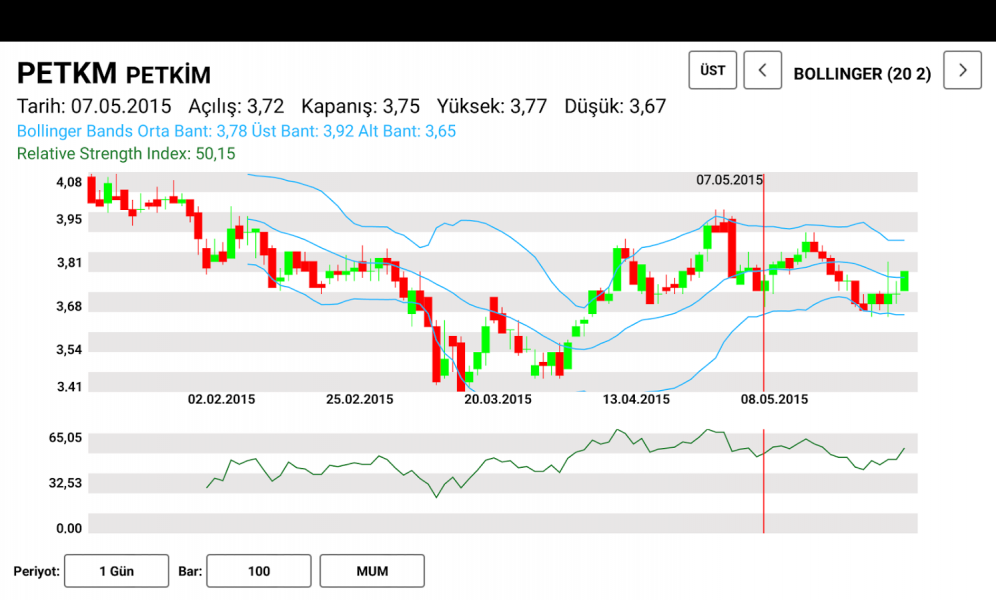
Task: Open the Periyot selector showing 1 Gün
Action: 116,571
